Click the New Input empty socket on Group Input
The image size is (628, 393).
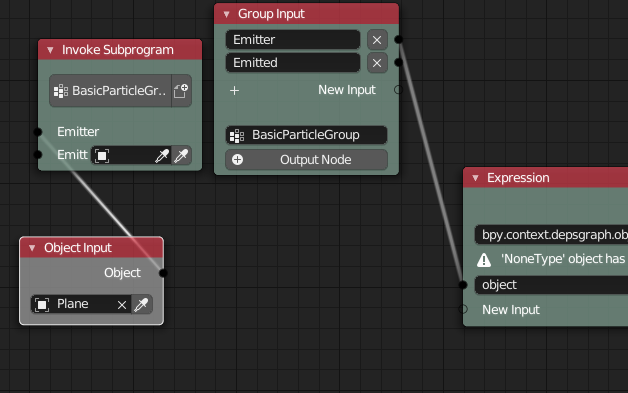pyautogui.click(x=399, y=89)
